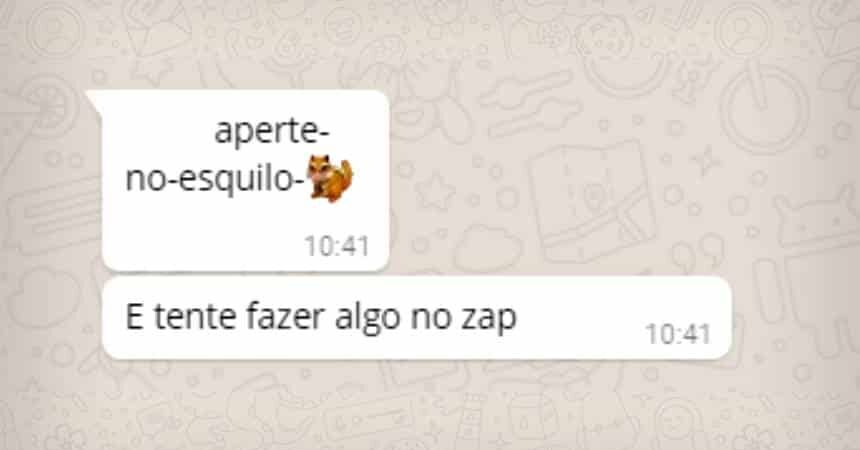
Task: Click the 10:41 timestamp under the squirrel message
Action: pyautogui.click(x=337, y=246)
